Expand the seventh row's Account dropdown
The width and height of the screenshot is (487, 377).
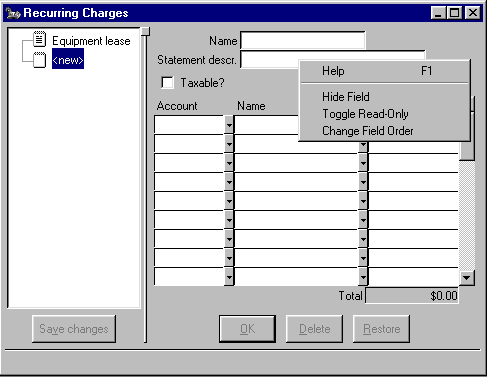(x=229, y=239)
